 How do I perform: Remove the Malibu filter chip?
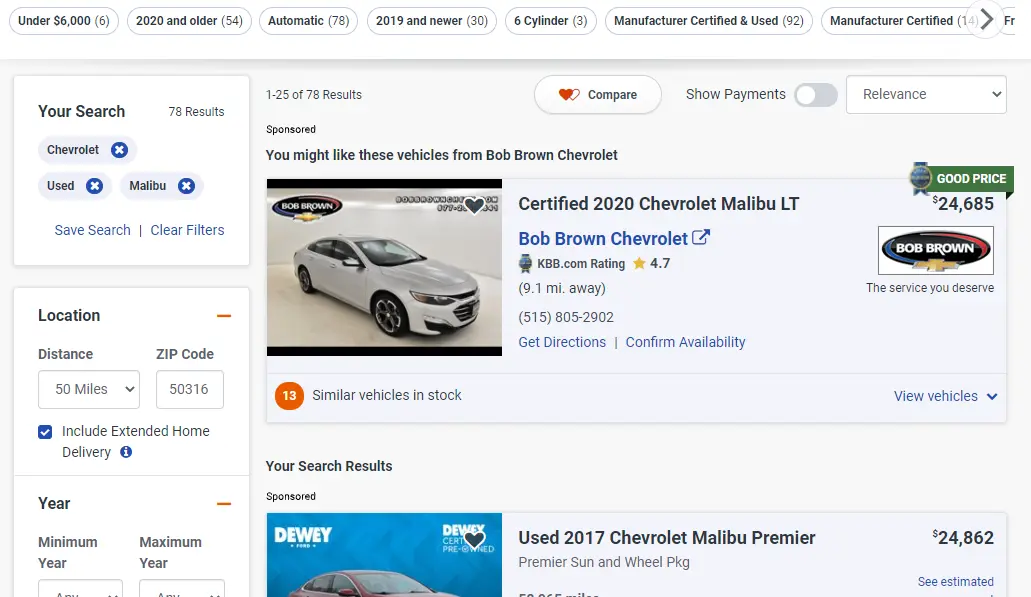pyautogui.click(x=186, y=186)
